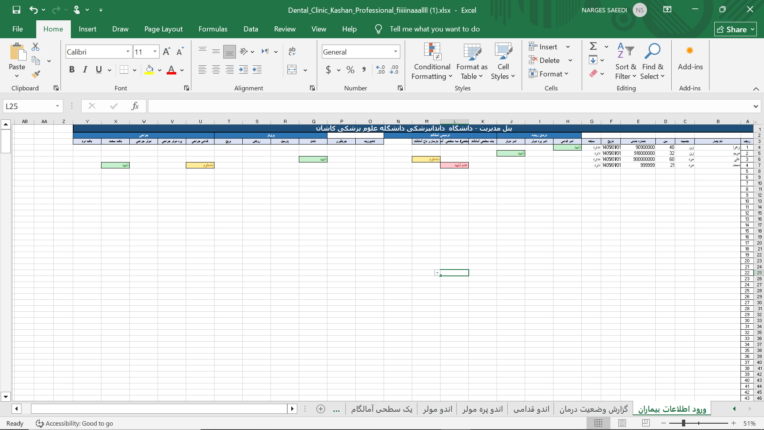The image size is (764, 430).
Task: Center text horizontally
Action: point(216,70)
